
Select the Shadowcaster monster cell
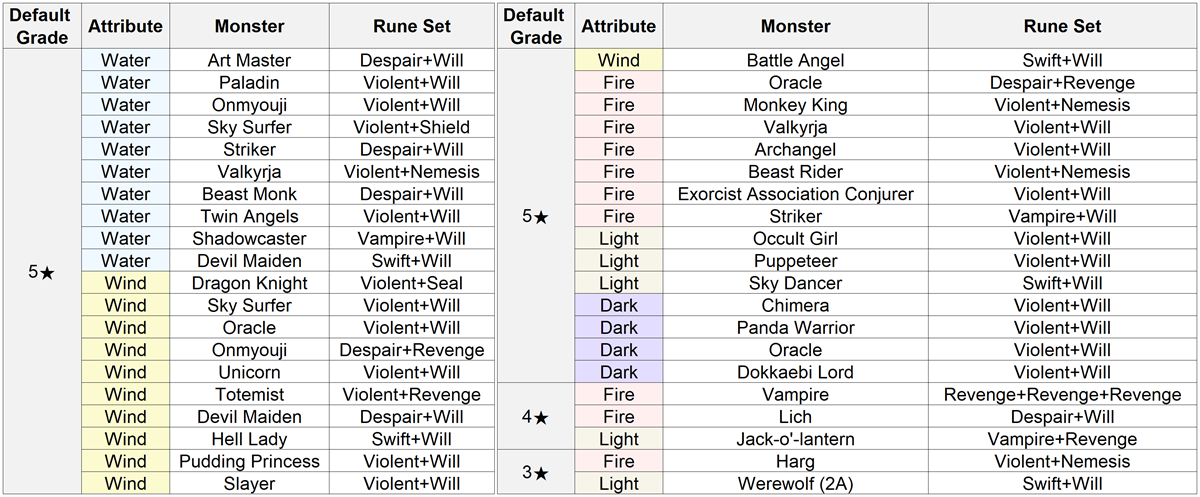pos(249,239)
